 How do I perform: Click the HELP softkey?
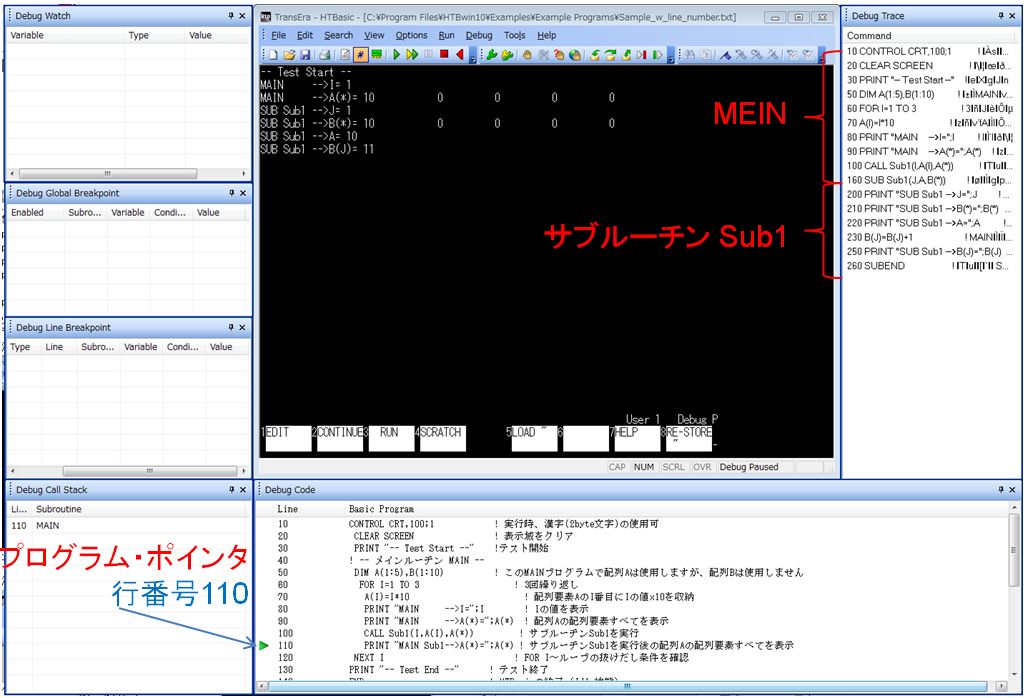point(637,438)
